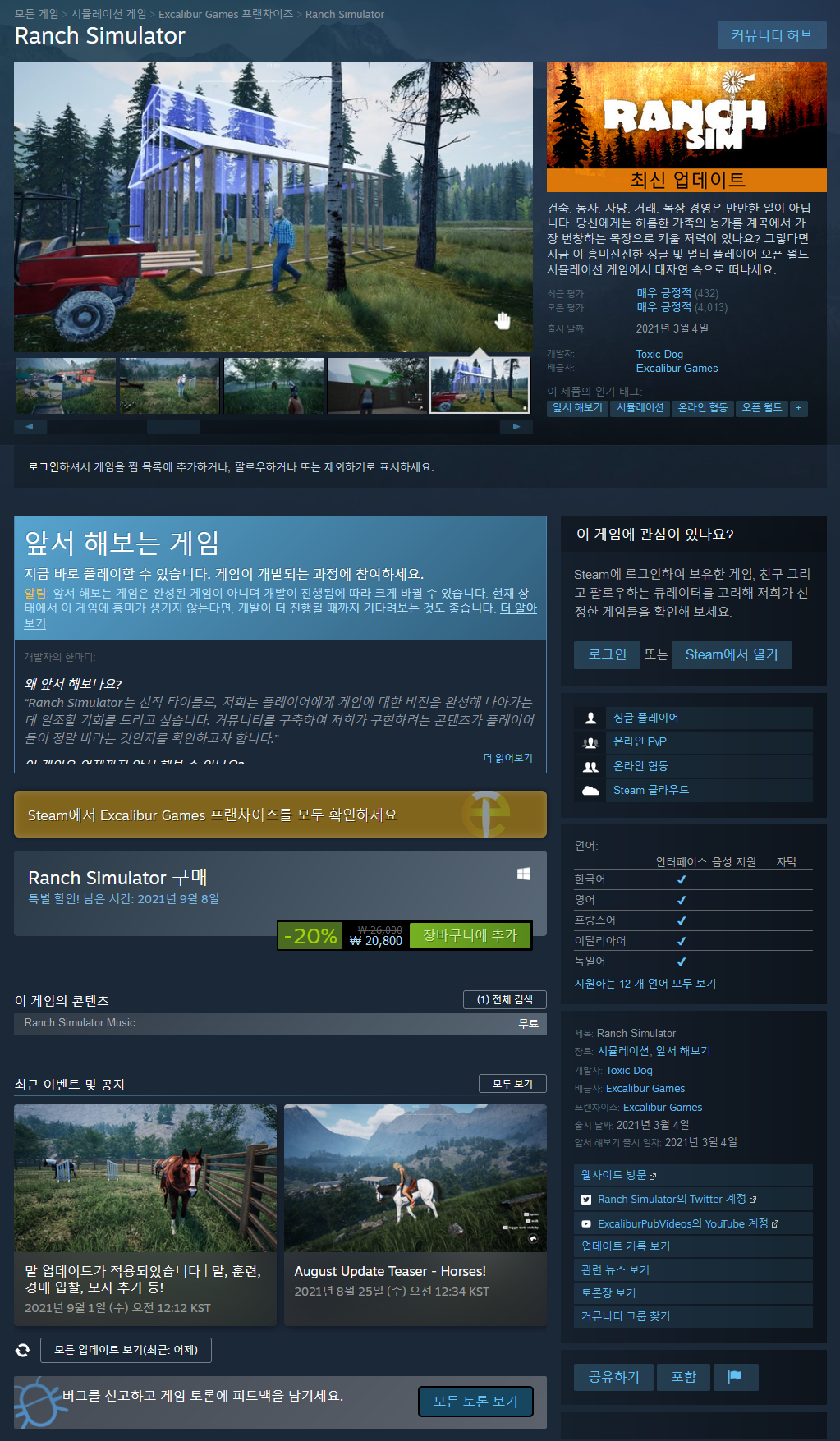Click 모든 업데이트 보기 button
Image resolution: width=840 pixels, height=1441 pixels.
tap(126, 1350)
